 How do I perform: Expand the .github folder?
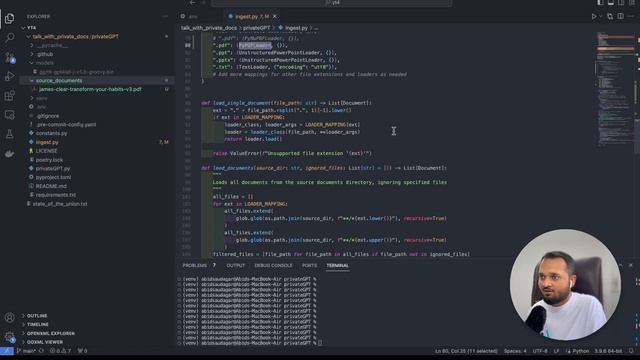tap(44, 54)
